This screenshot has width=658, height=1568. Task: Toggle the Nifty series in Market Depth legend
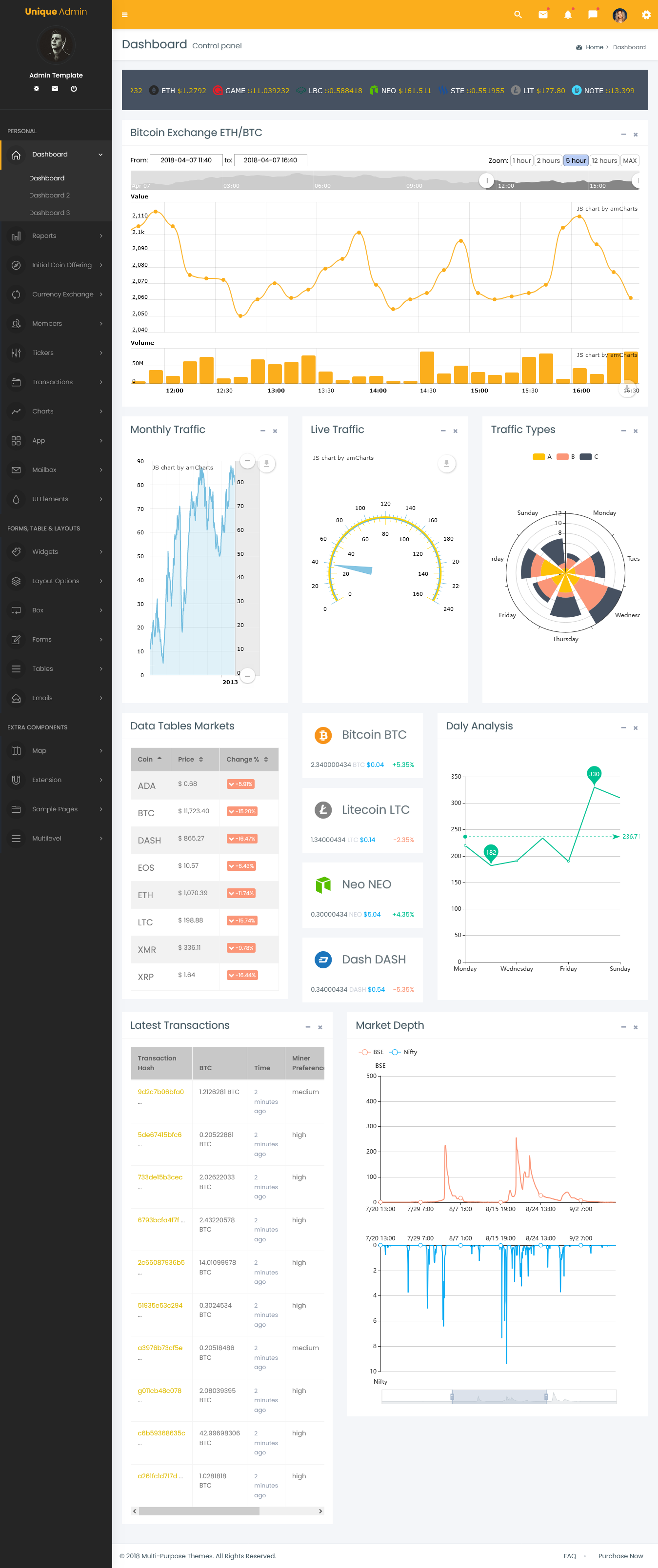point(403,1053)
